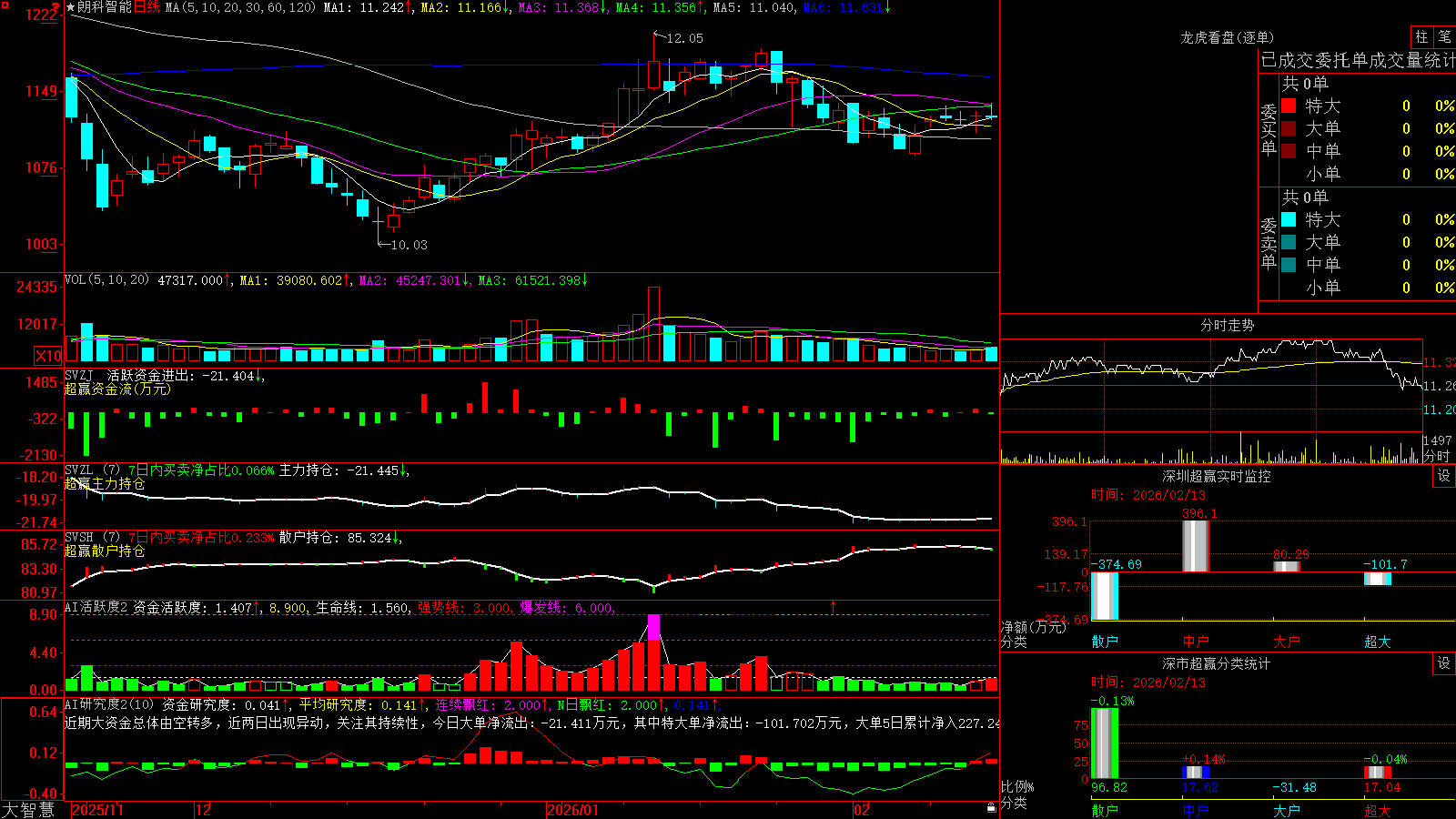Click the star icon before 朗科智能
The image size is (1456, 819).
71,7
